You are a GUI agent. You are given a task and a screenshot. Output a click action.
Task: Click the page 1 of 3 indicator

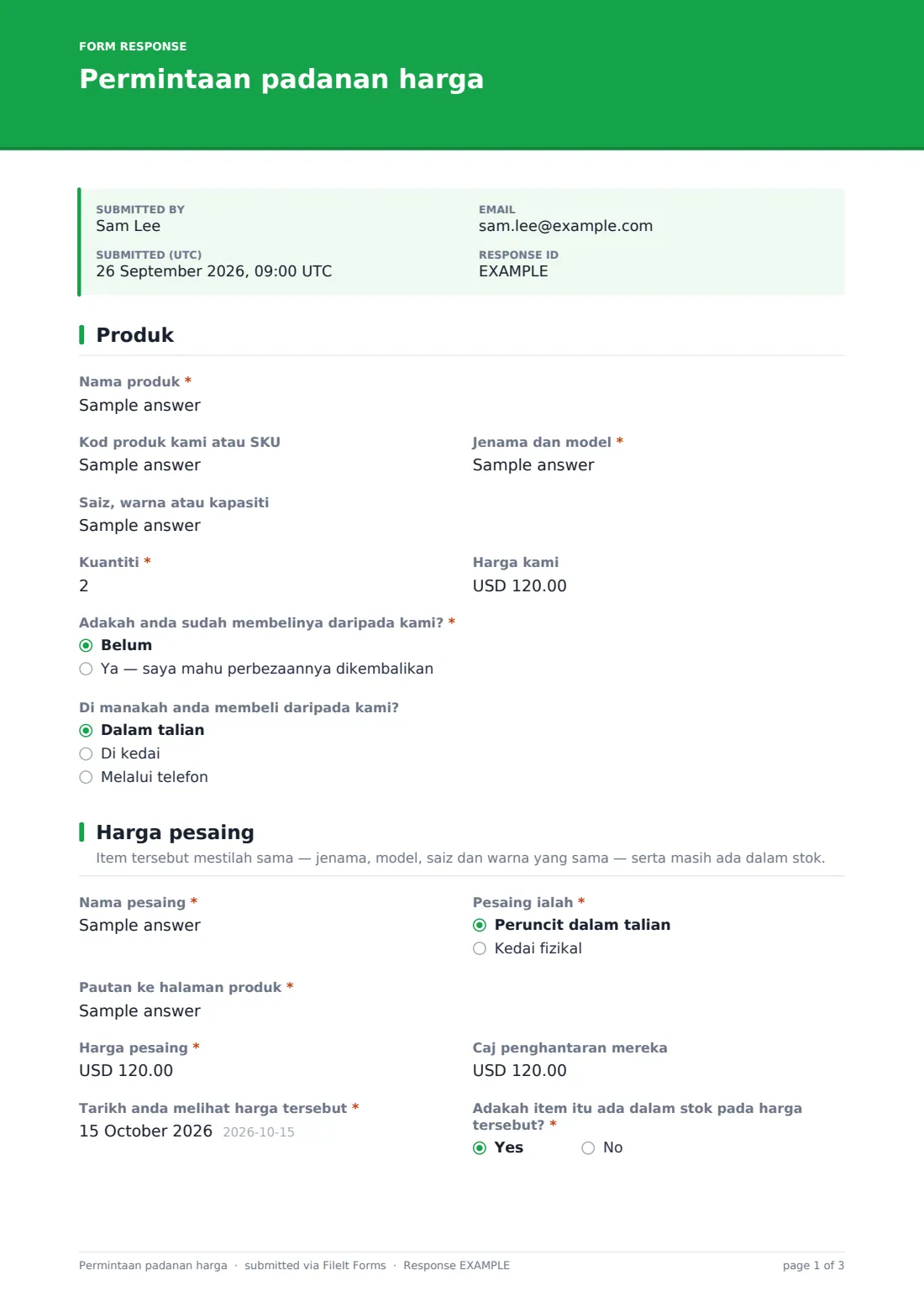click(813, 1266)
